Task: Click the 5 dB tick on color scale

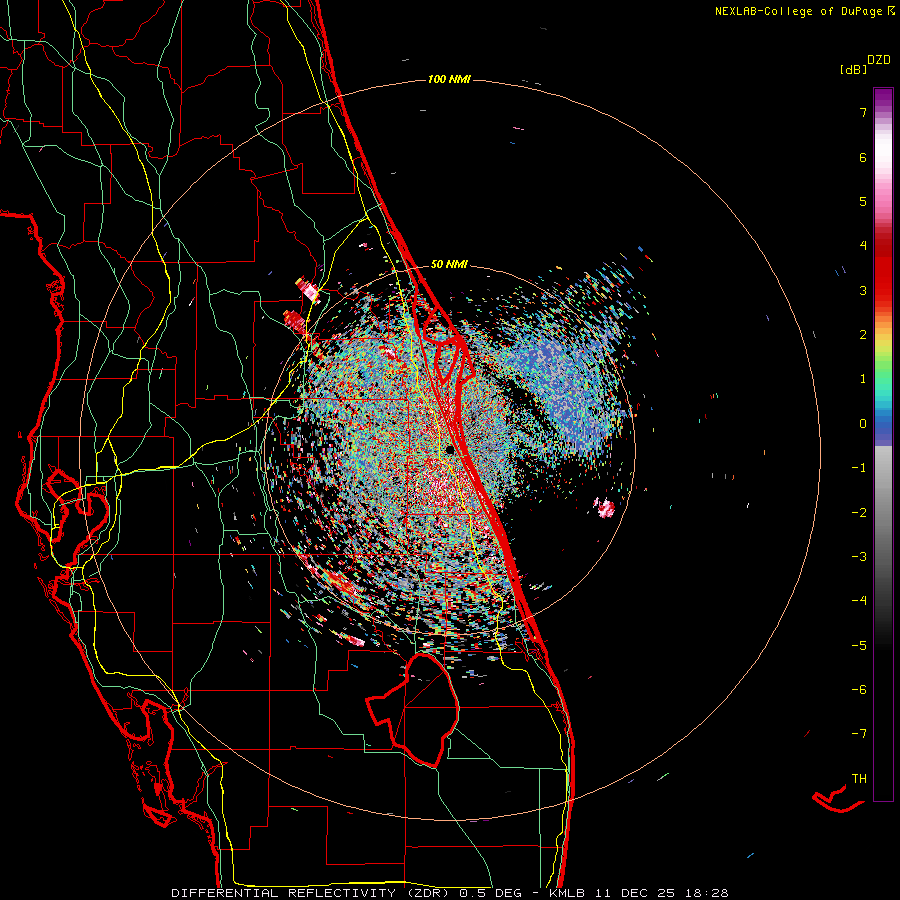Action: pyautogui.click(x=863, y=201)
